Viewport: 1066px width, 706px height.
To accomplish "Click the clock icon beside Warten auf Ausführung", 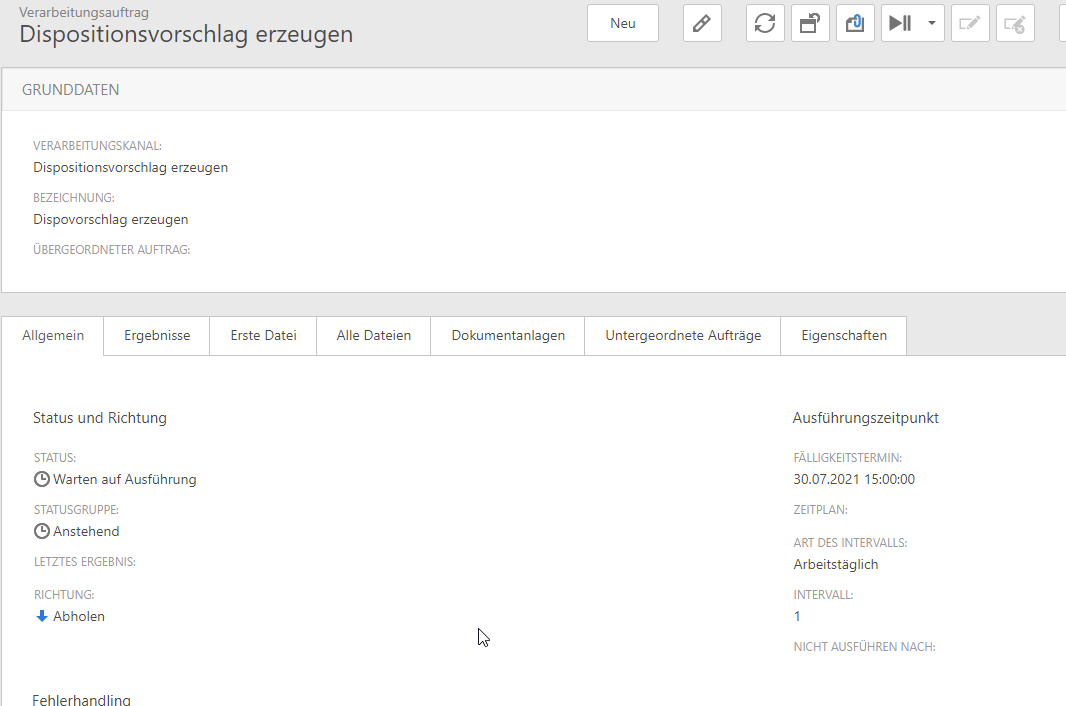I will (42, 479).
